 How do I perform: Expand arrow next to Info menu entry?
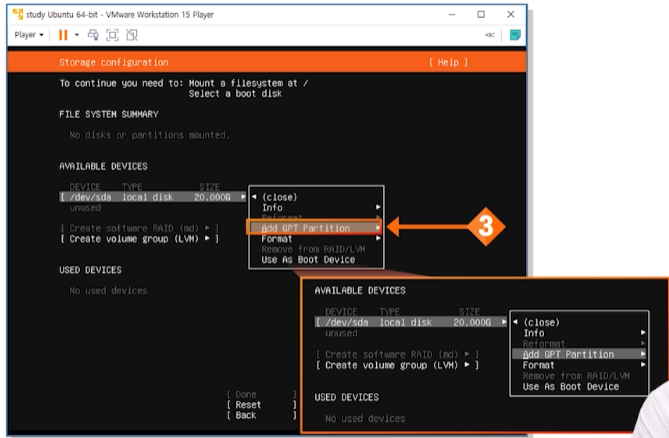(x=378, y=207)
